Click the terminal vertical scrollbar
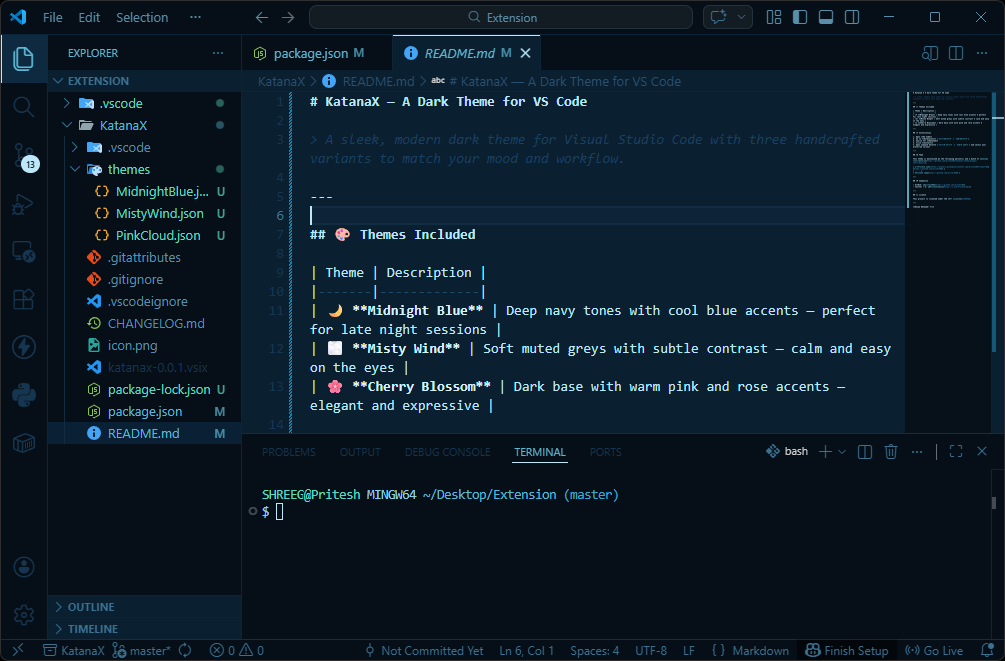1005x661 pixels. coord(994,502)
